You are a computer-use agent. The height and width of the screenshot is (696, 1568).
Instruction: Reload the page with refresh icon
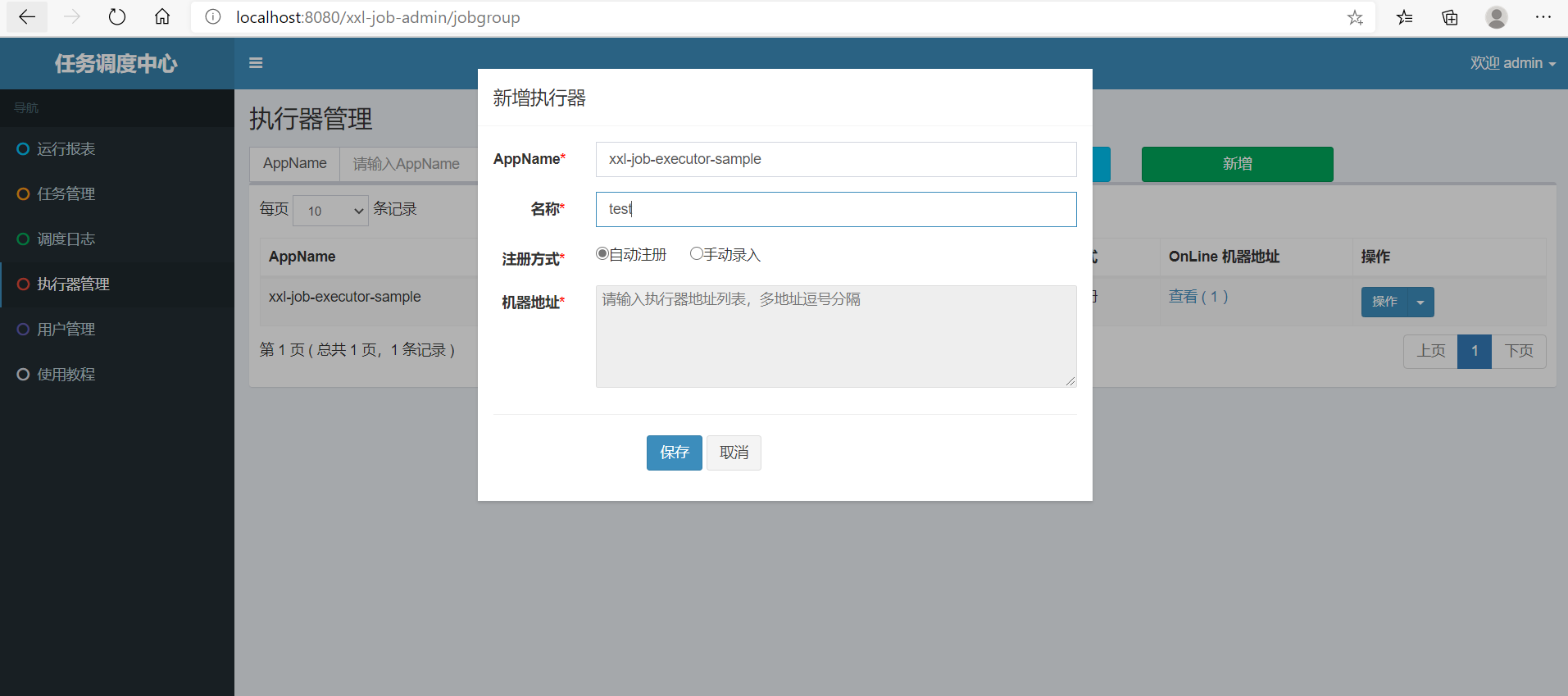[117, 17]
